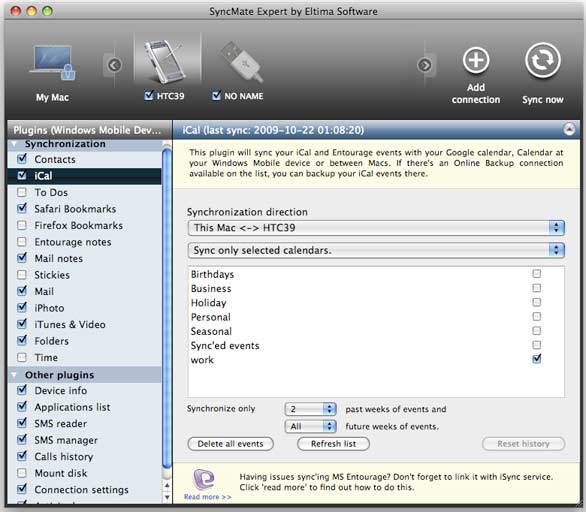Collapse the Synchronization section triangle
The height and width of the screenshot is (512, 586).
pos(14,144)
